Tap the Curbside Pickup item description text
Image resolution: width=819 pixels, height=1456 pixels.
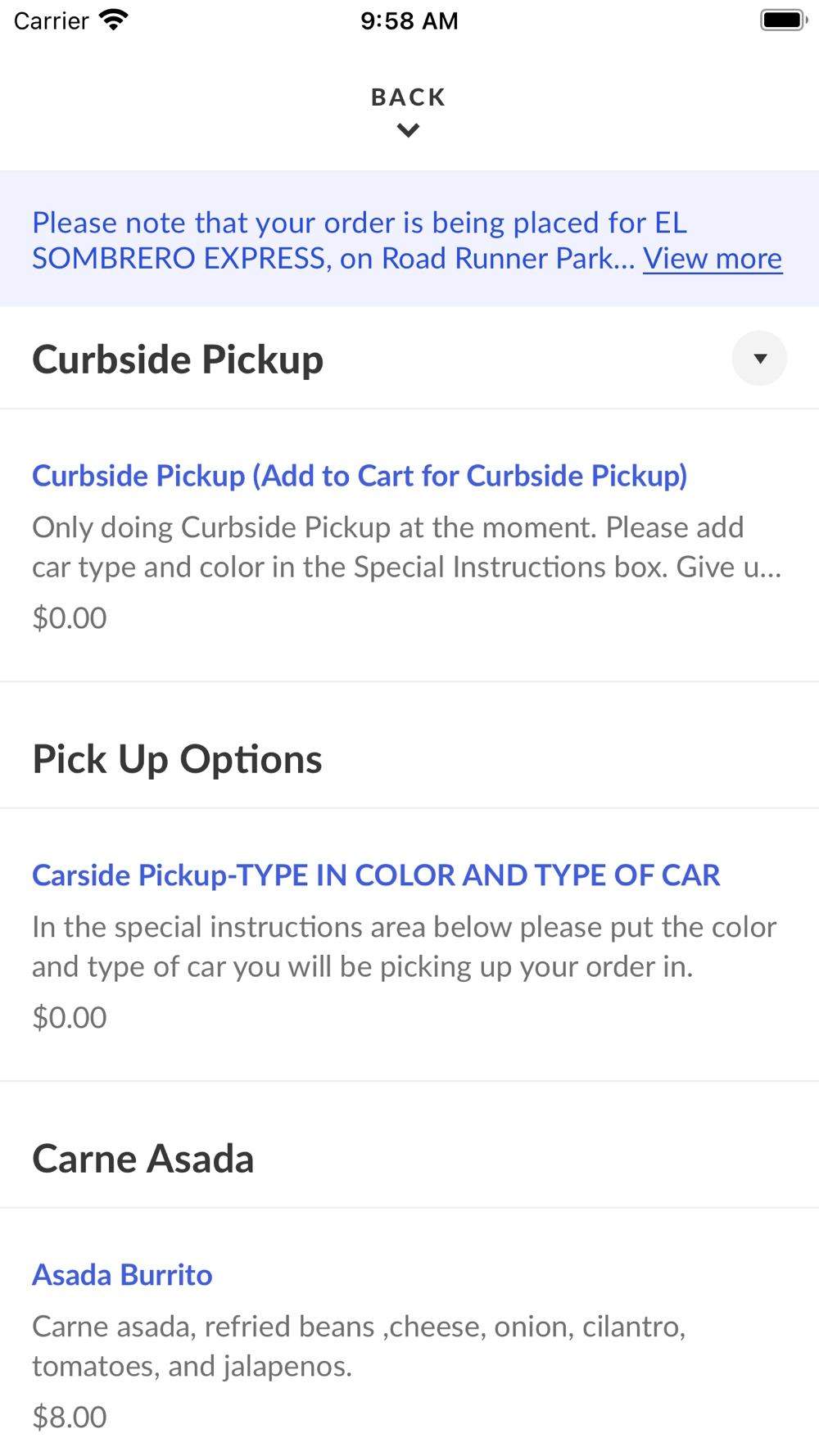pyautogui.click(x=406, y=547)
